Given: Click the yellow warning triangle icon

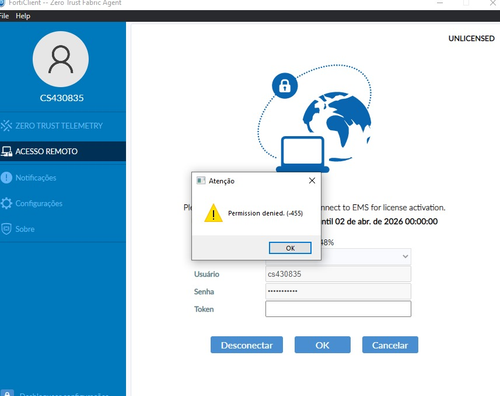Looking at the screenshot, I should pos(213,213).
